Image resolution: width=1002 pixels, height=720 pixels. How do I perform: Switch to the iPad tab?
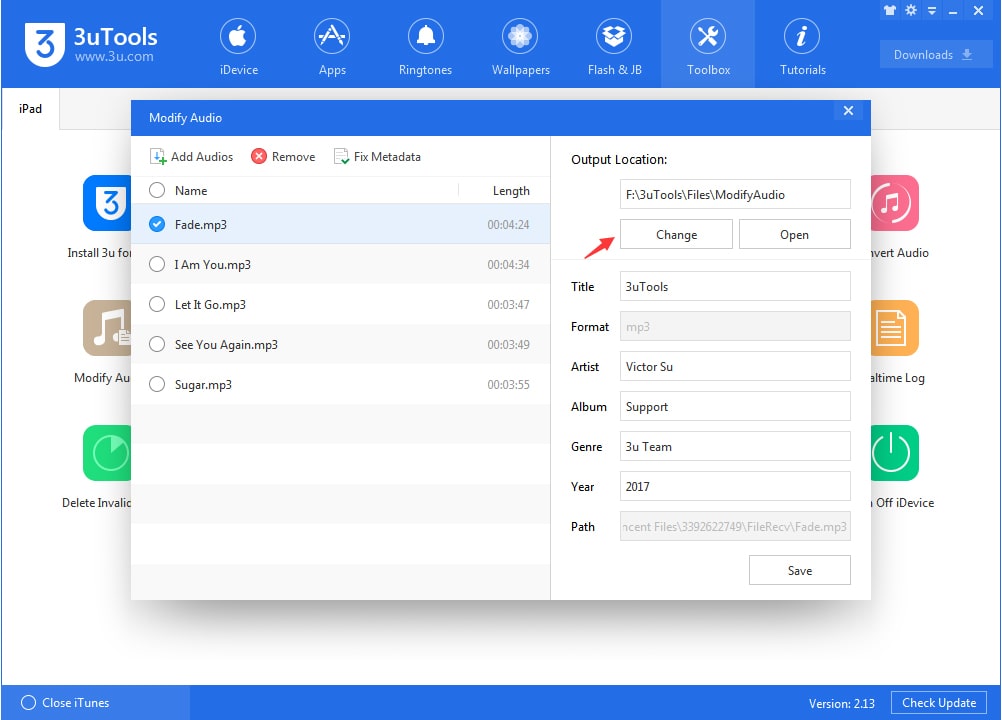[x=29, y=109]
